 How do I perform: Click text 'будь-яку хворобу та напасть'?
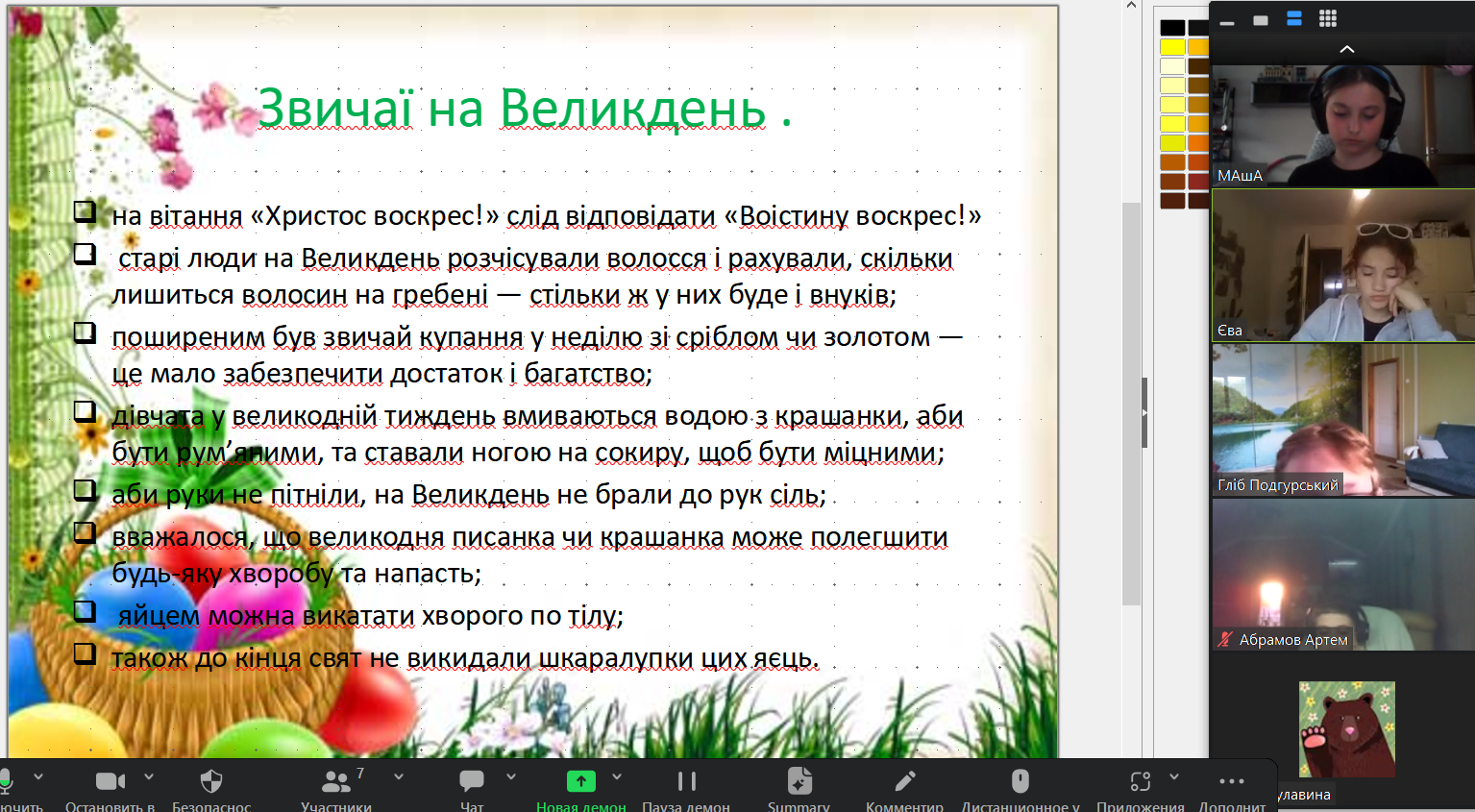click(x=294, y=573)
